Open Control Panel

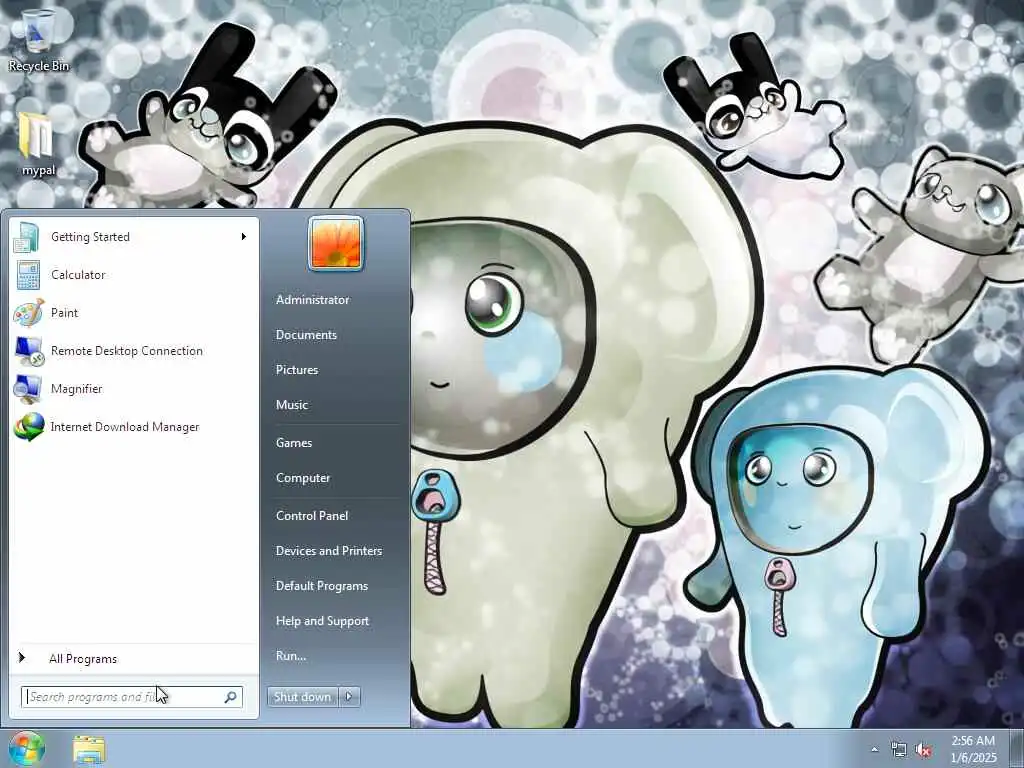312,516
